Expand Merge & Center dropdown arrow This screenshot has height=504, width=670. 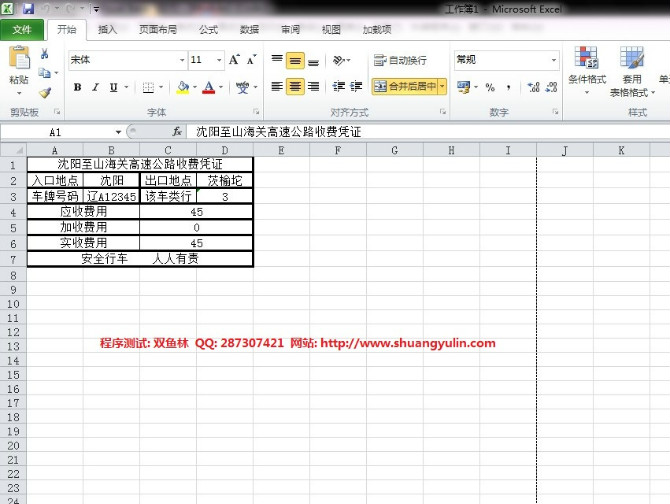coord(442,87)
